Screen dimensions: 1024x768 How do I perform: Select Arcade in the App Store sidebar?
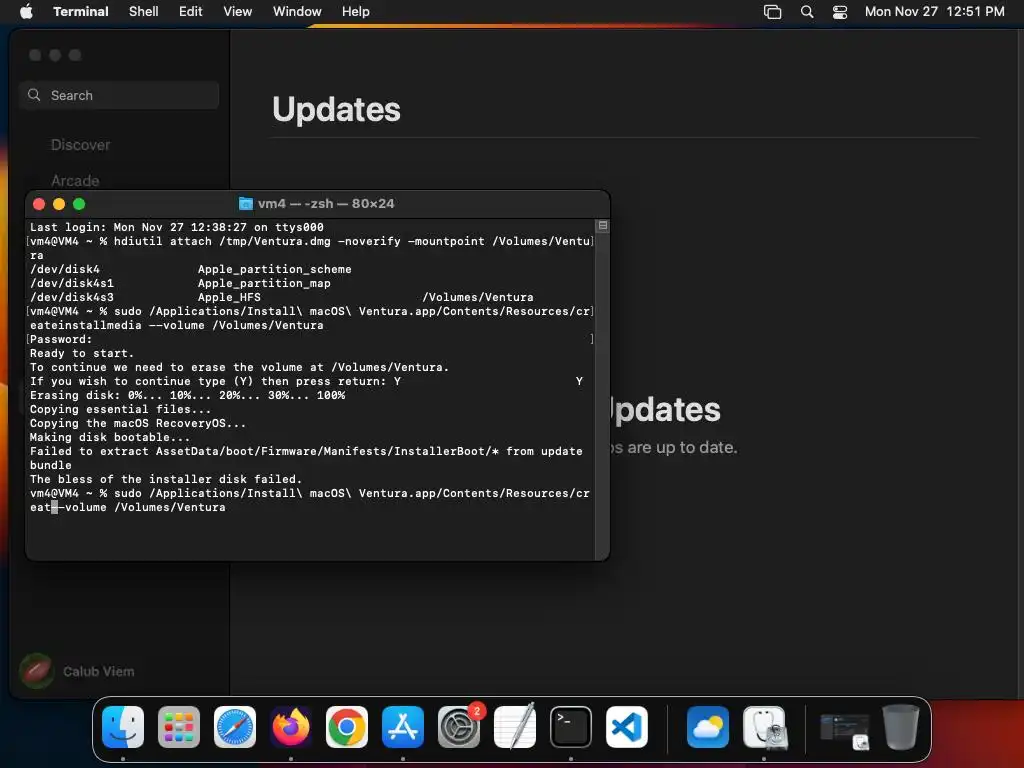(75, 180)
